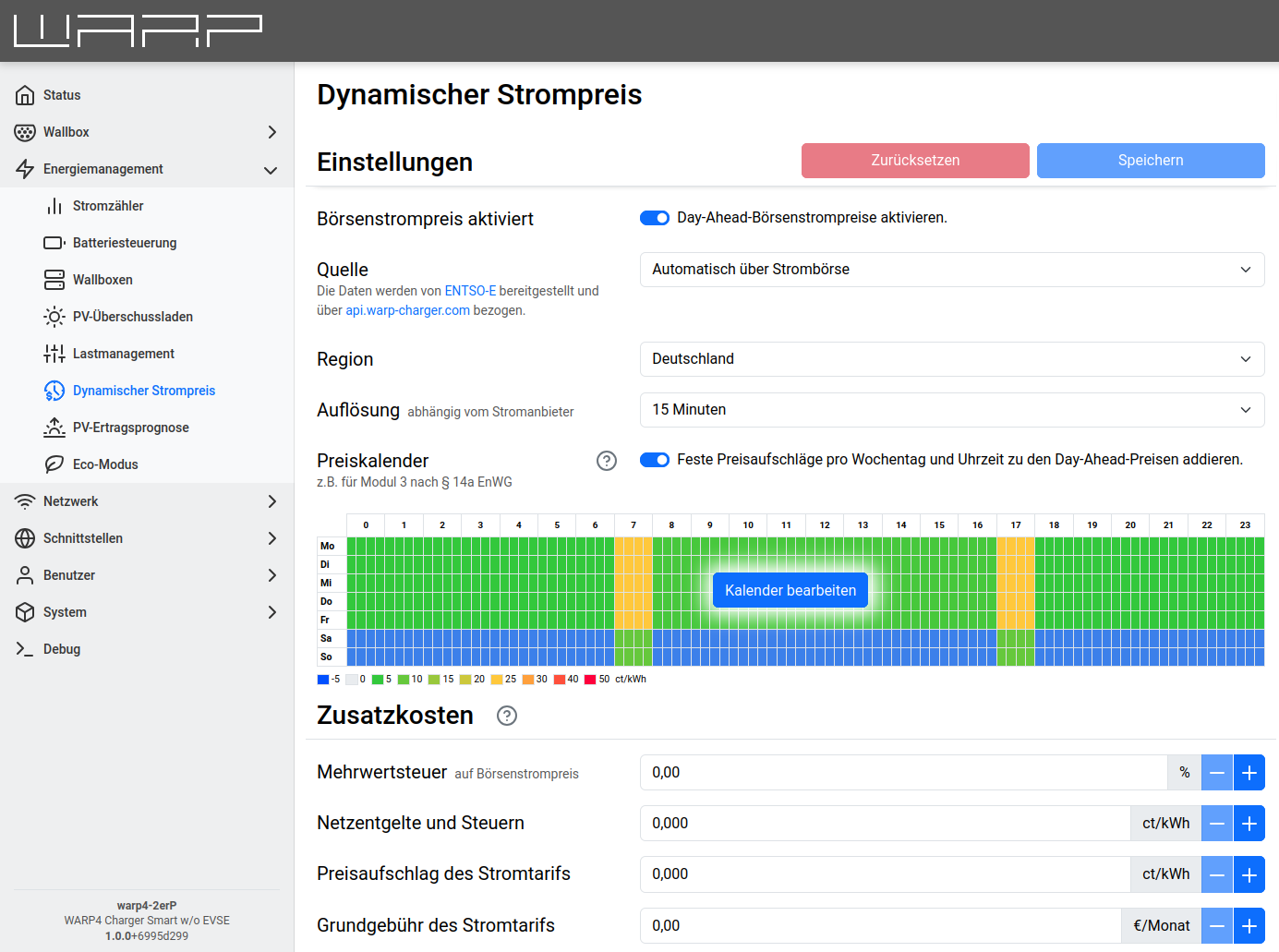Click Kalender bearbeiten on the price calendar
Viewport: 1279px width, 952px height.
(x=790, y=590)
